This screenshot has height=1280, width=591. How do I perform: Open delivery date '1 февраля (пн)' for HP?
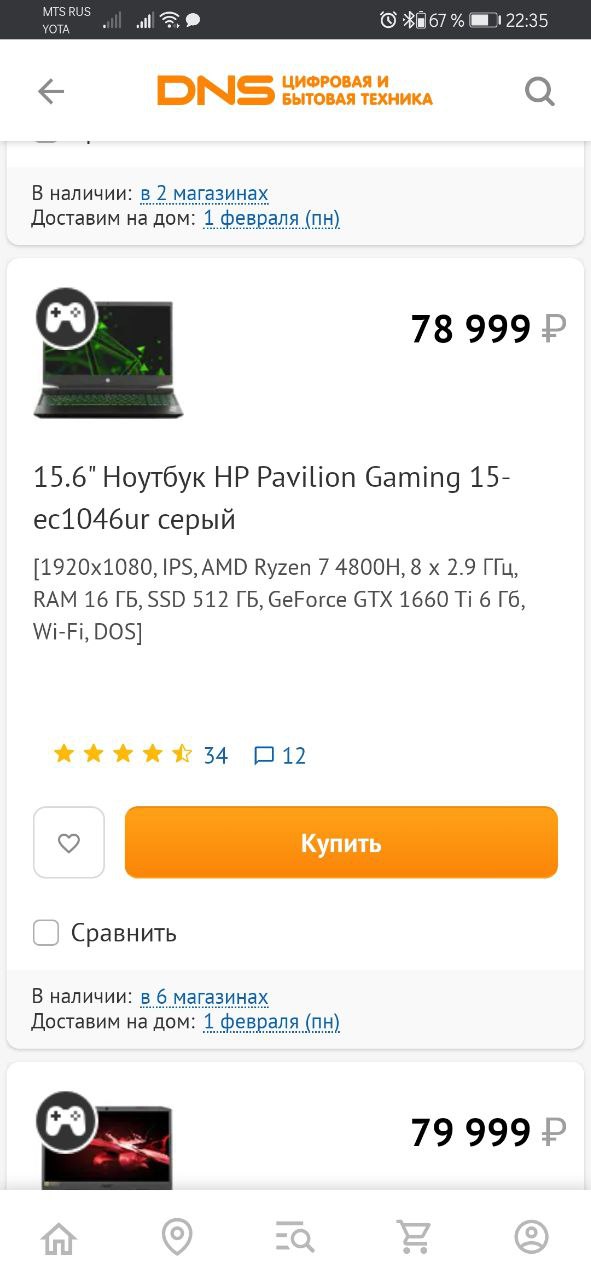tap(272, 1022)
